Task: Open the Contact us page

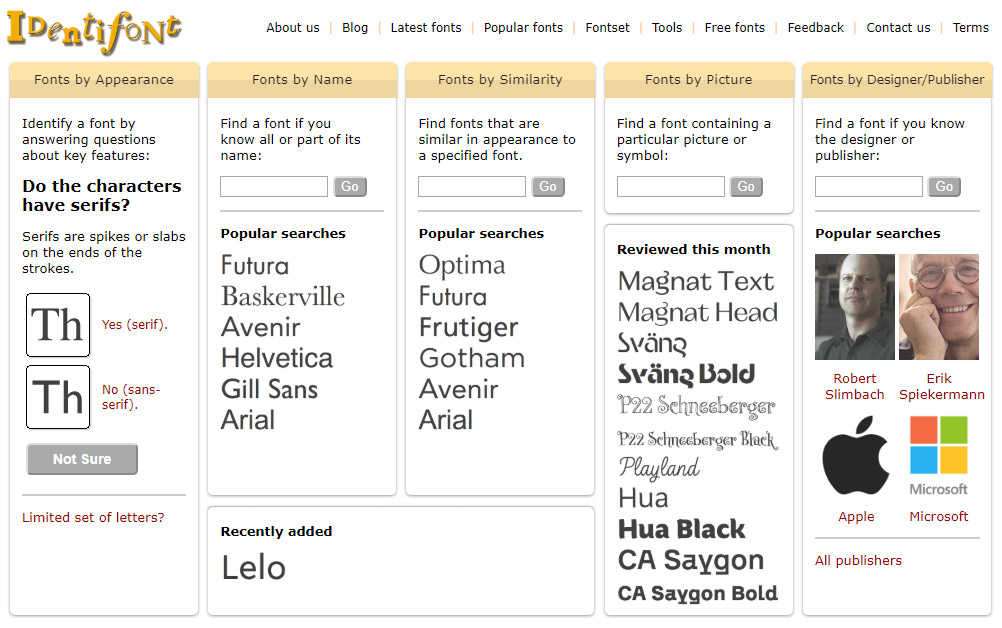Action: (x=898, y=27)
